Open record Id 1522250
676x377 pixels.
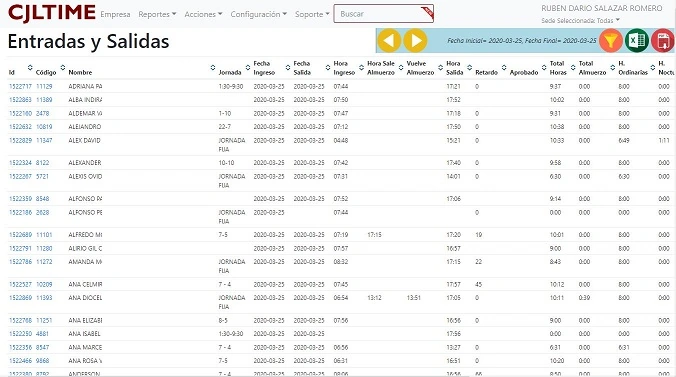point(20,334)
